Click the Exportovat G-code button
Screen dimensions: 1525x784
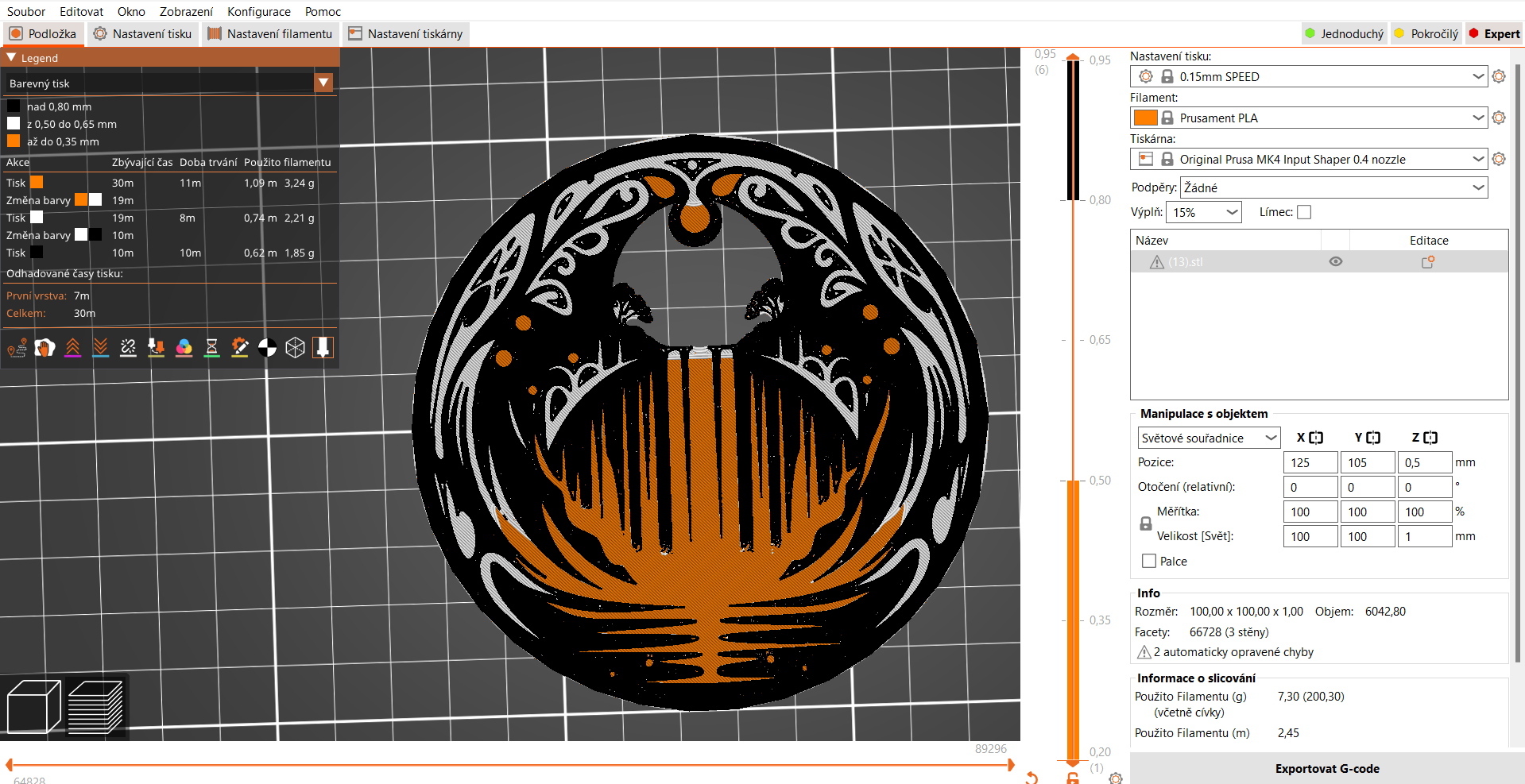pos(1326,768)
